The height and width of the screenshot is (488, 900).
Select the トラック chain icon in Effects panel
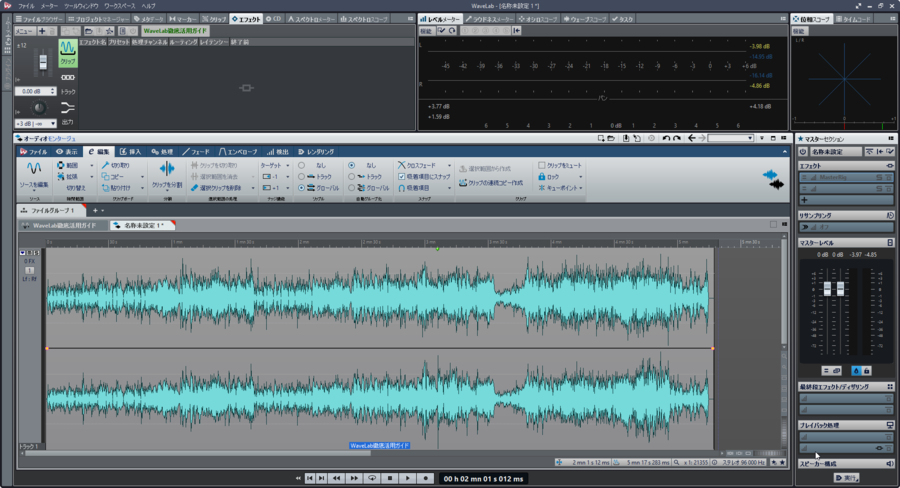coord(67,80)
